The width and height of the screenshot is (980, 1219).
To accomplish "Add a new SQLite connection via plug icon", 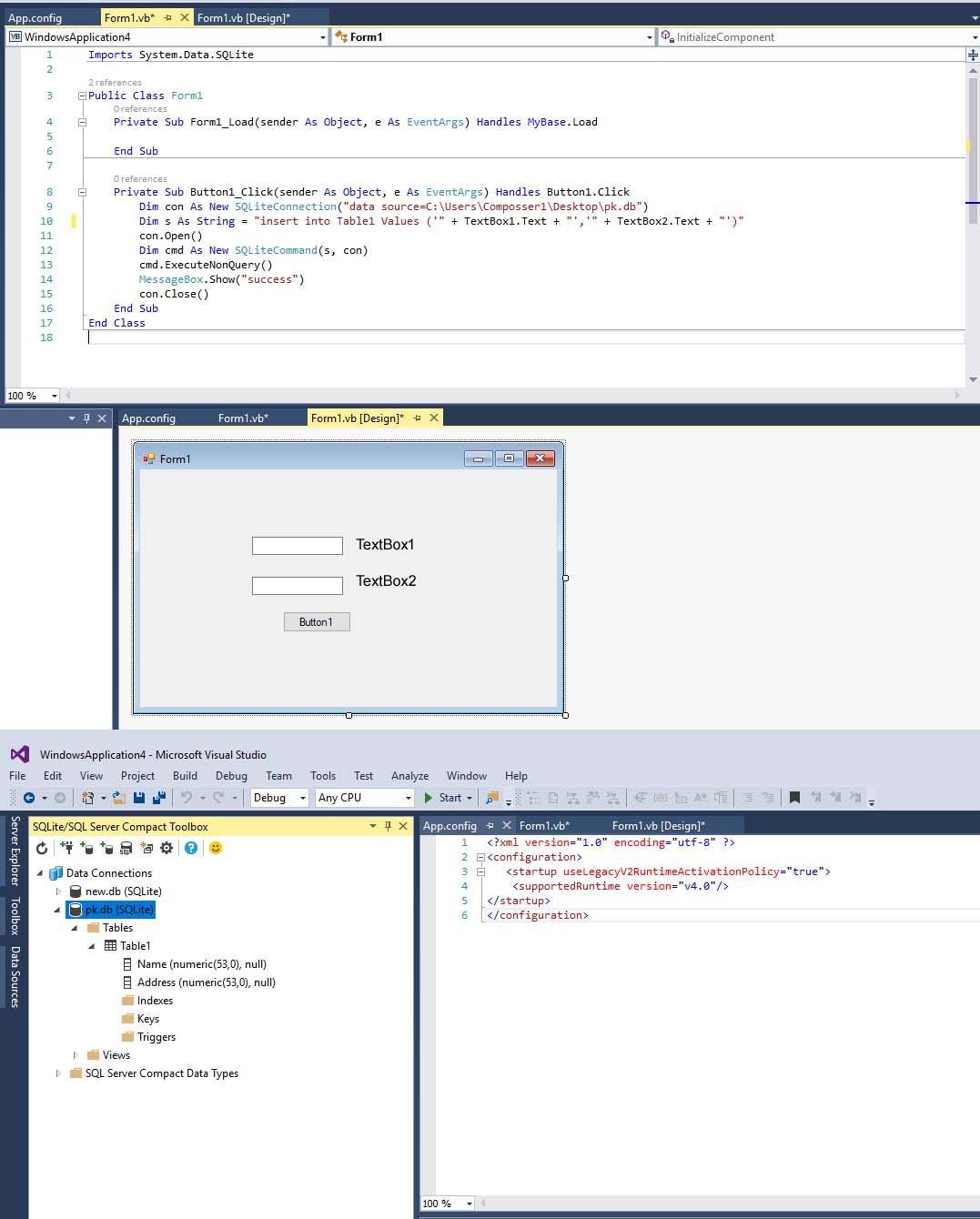I will [x=68, y=848].
